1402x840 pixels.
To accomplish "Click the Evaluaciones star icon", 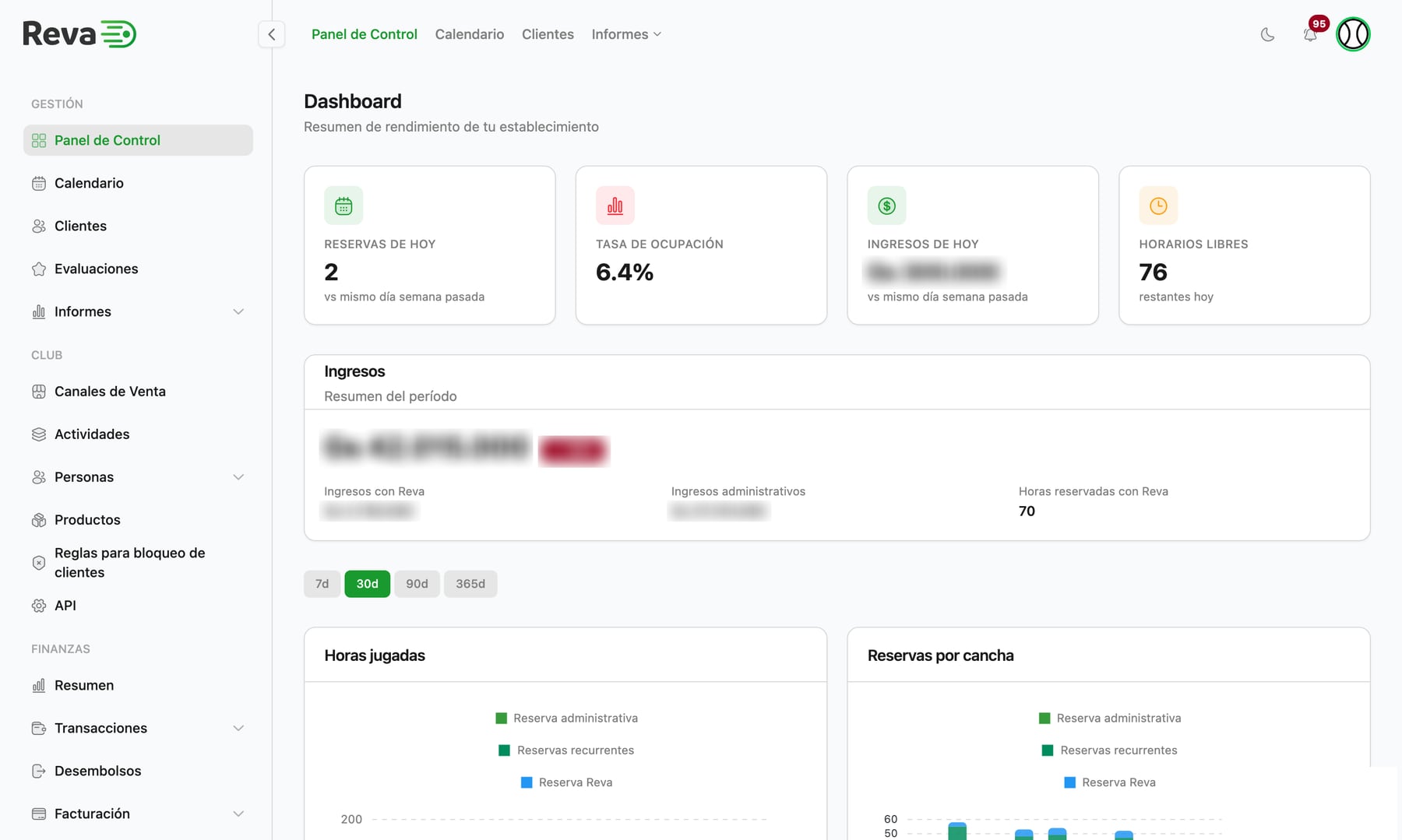I will coord(39,269).
